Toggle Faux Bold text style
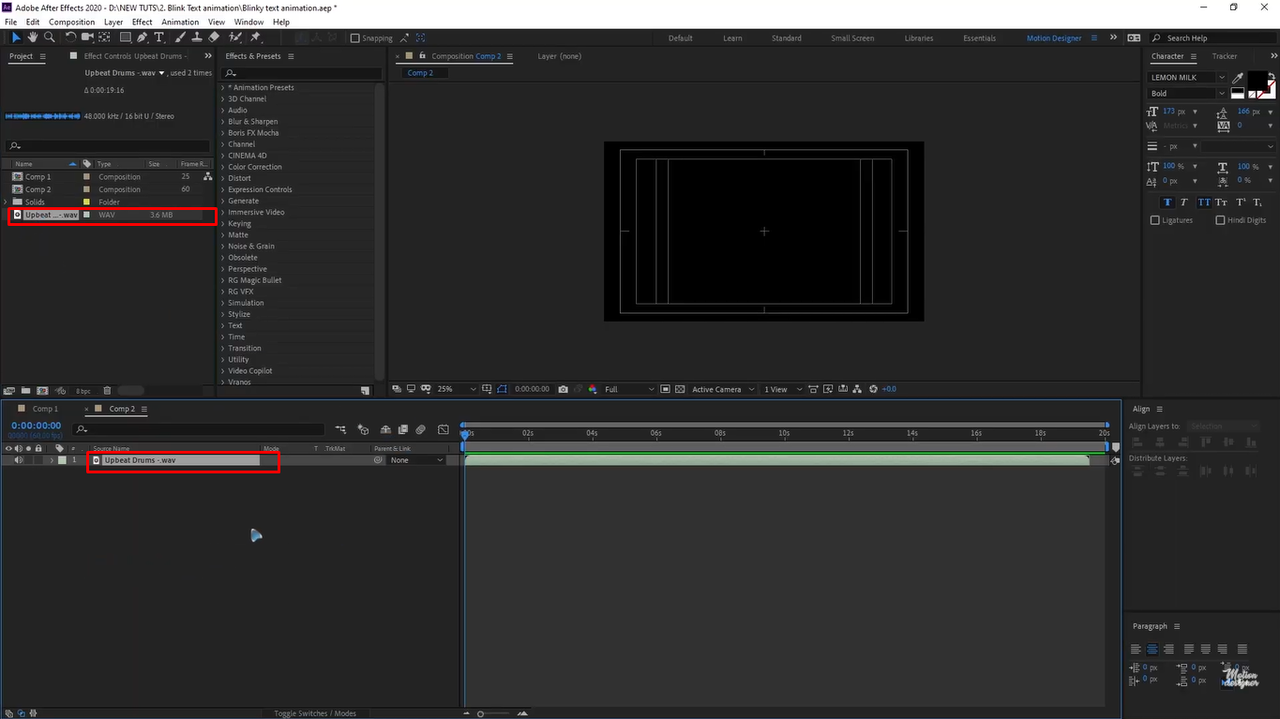 (1168, 202)
